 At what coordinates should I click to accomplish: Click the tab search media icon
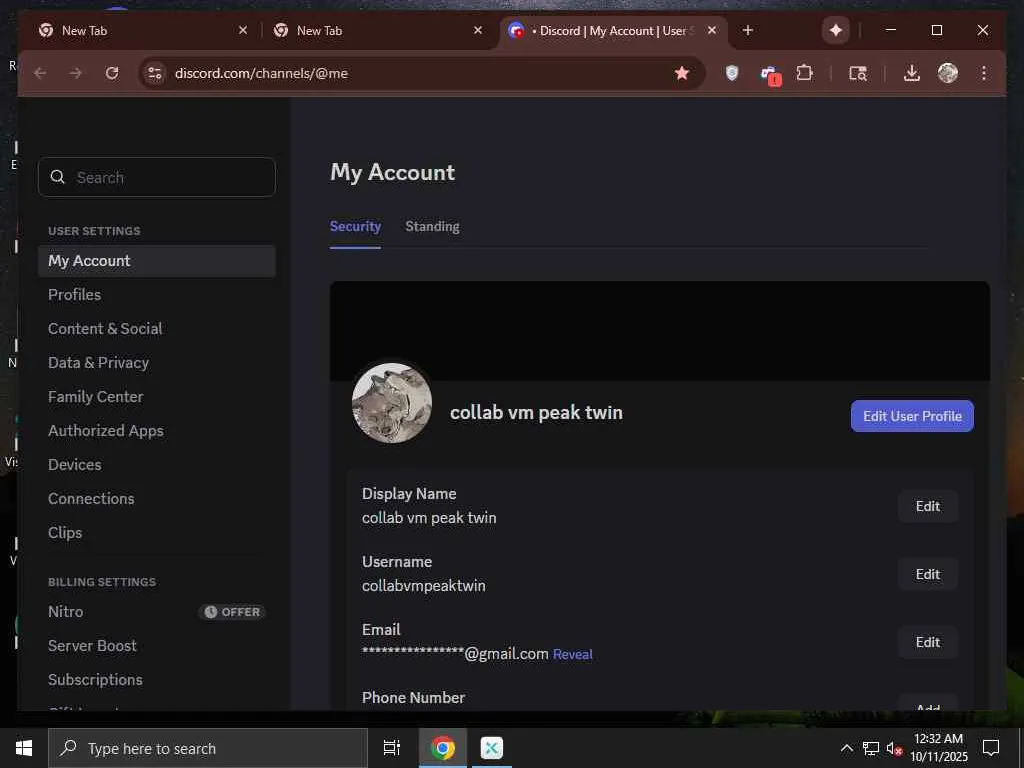857,73
